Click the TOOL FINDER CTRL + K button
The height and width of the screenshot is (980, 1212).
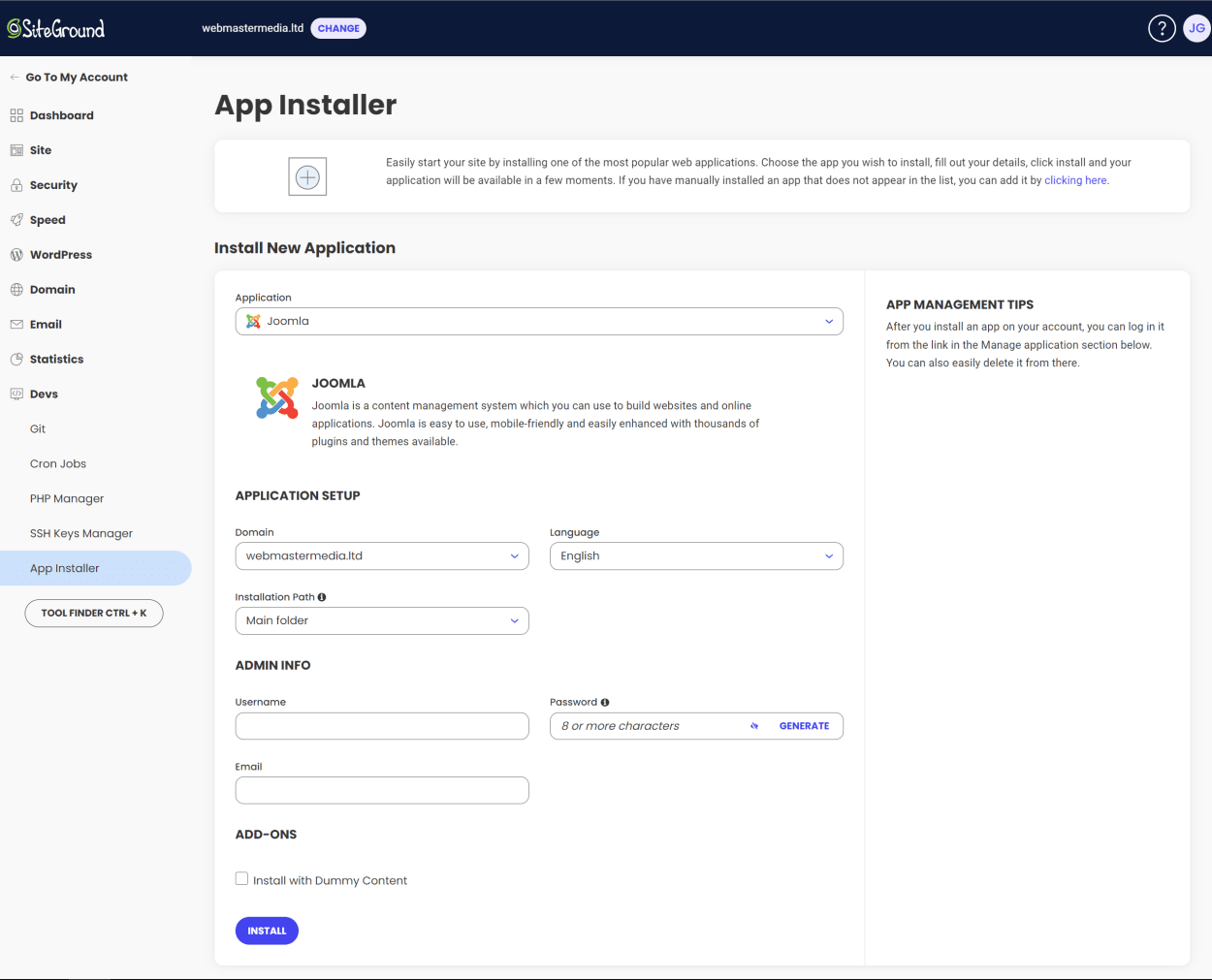(94, 613)
